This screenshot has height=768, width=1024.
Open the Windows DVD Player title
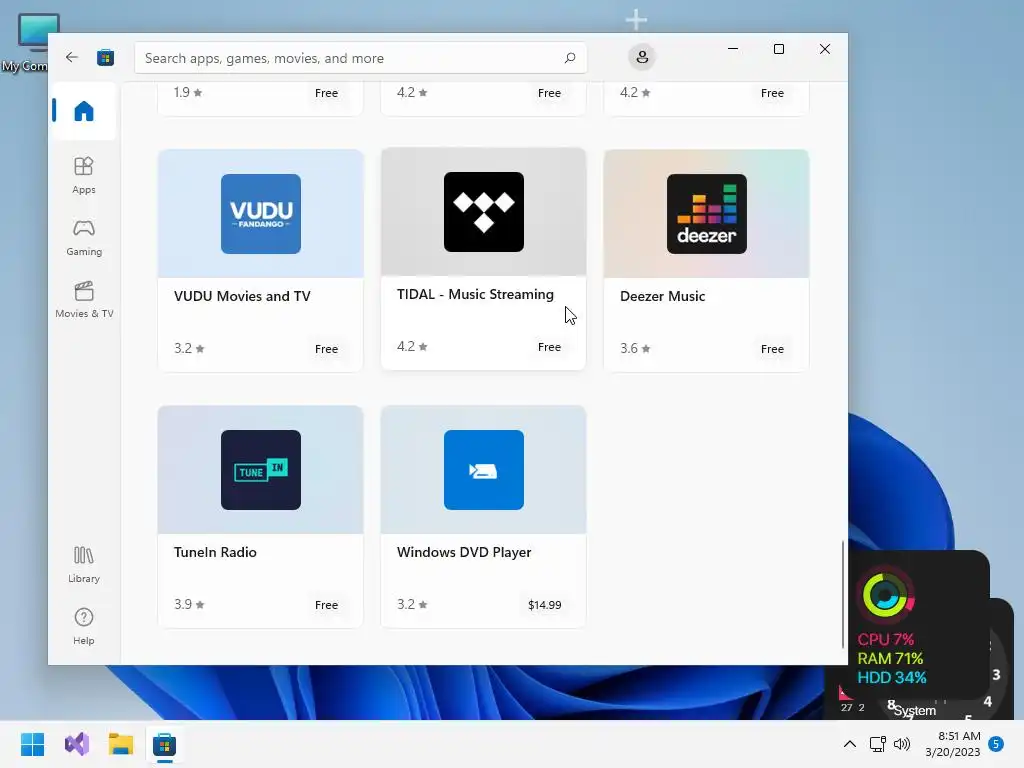[464, 552]
